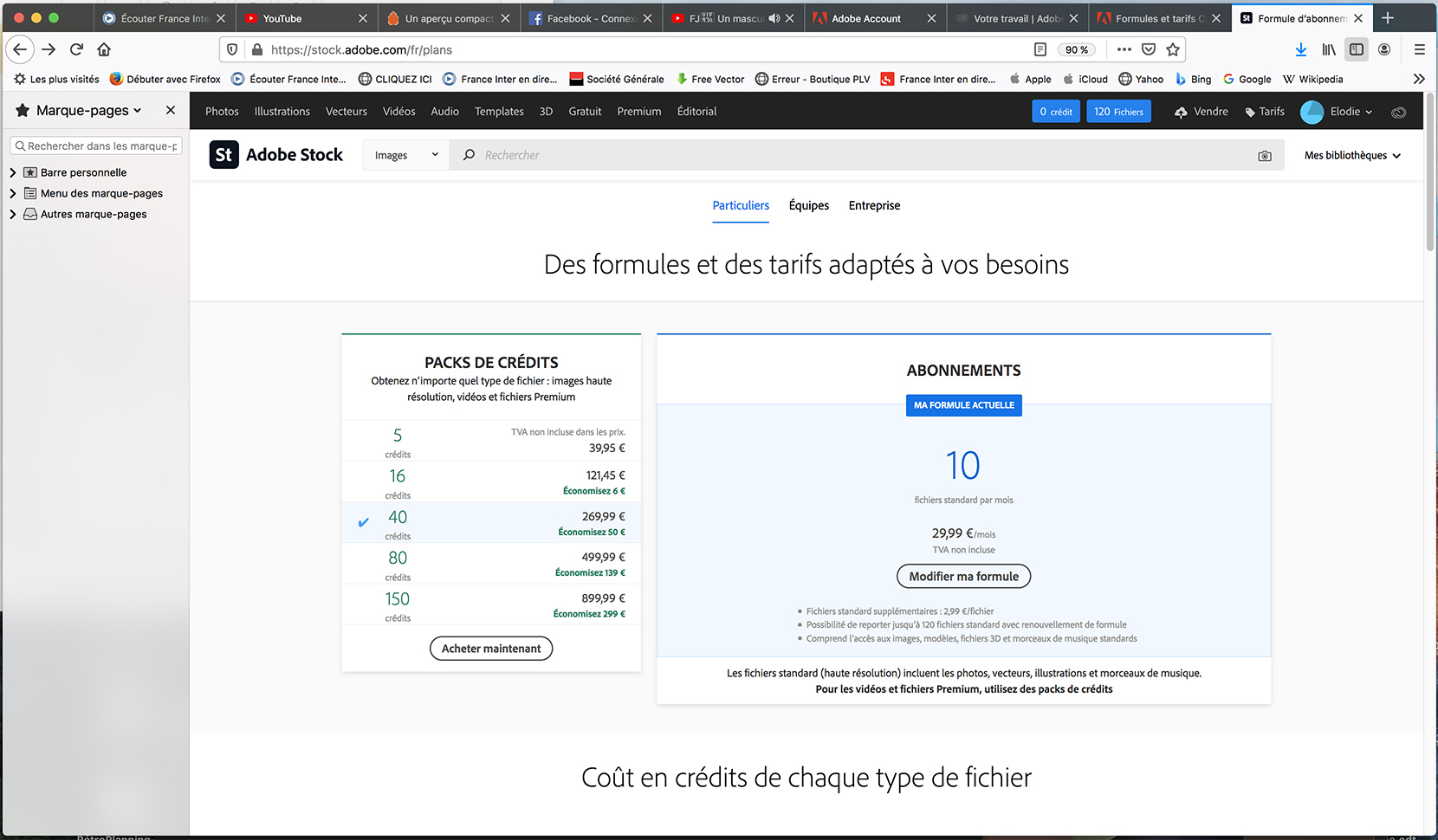Click the 120 Fichiers button
Viewport: 1438px width, 840px height.
[1118, 112]
